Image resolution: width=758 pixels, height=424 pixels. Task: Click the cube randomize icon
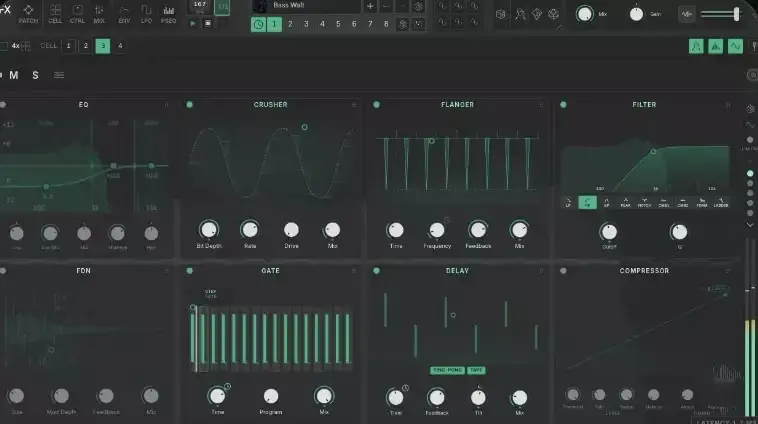click(x=501, y=15)
